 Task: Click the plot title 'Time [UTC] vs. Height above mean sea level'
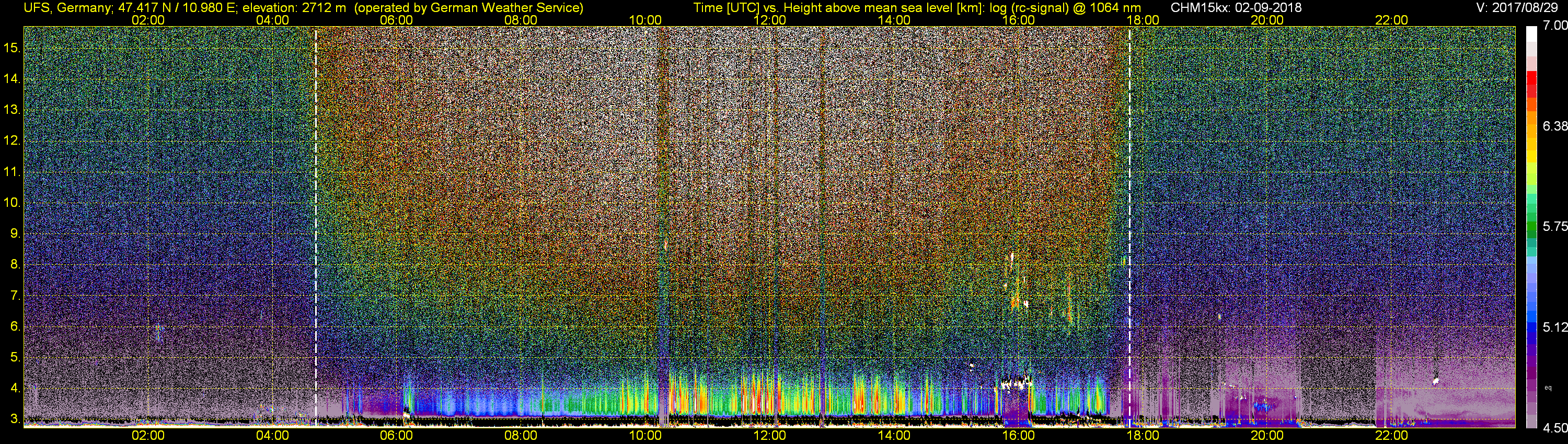[x=824, y=8]
